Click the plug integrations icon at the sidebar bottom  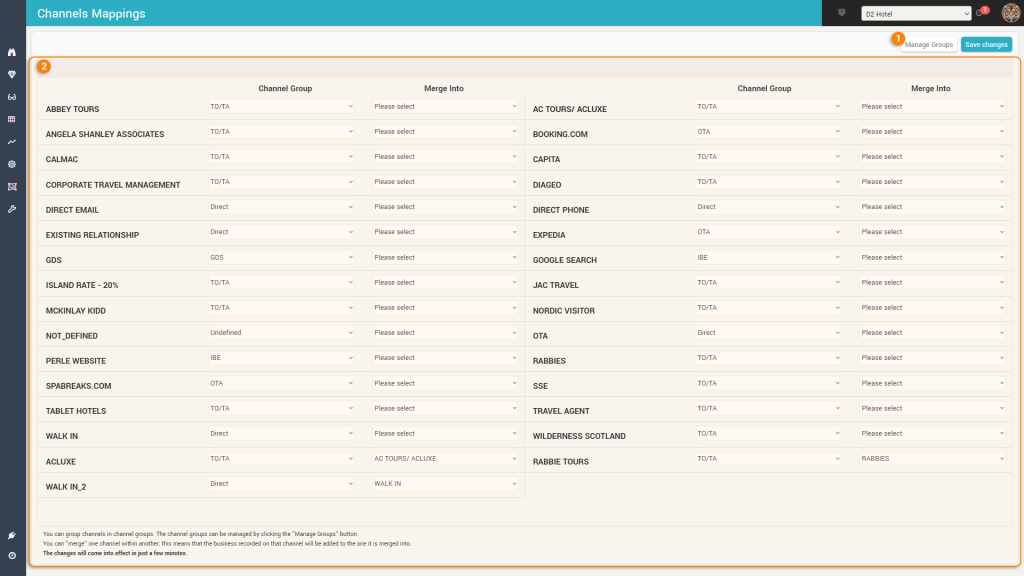pyautogui.click(x=12, y=536)
